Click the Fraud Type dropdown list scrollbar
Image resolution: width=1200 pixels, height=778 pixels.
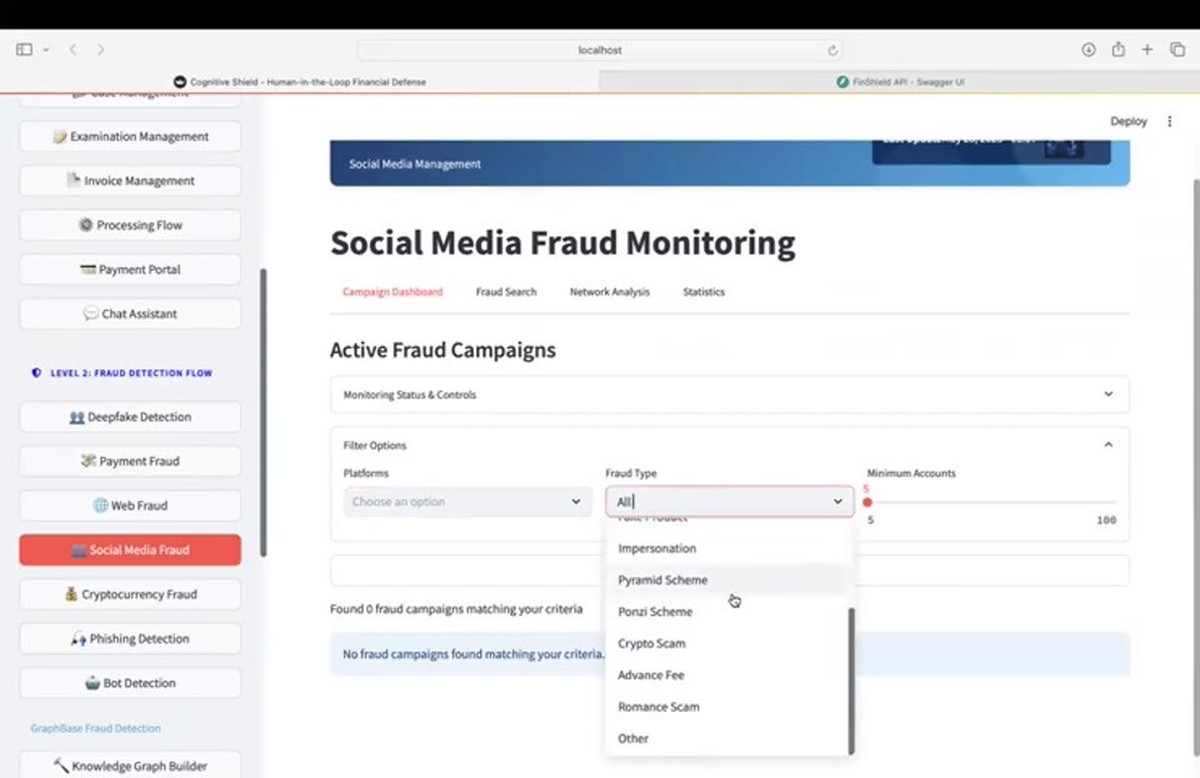[x=851, y=680]
